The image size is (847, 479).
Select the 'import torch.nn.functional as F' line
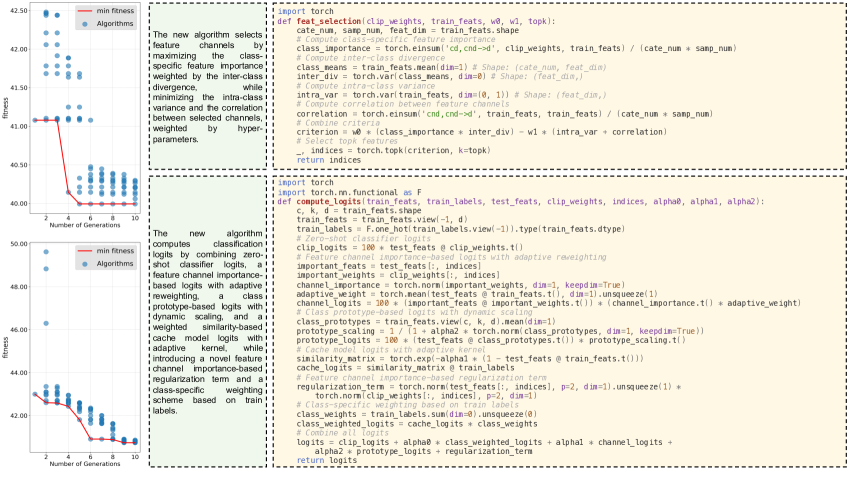349,192
